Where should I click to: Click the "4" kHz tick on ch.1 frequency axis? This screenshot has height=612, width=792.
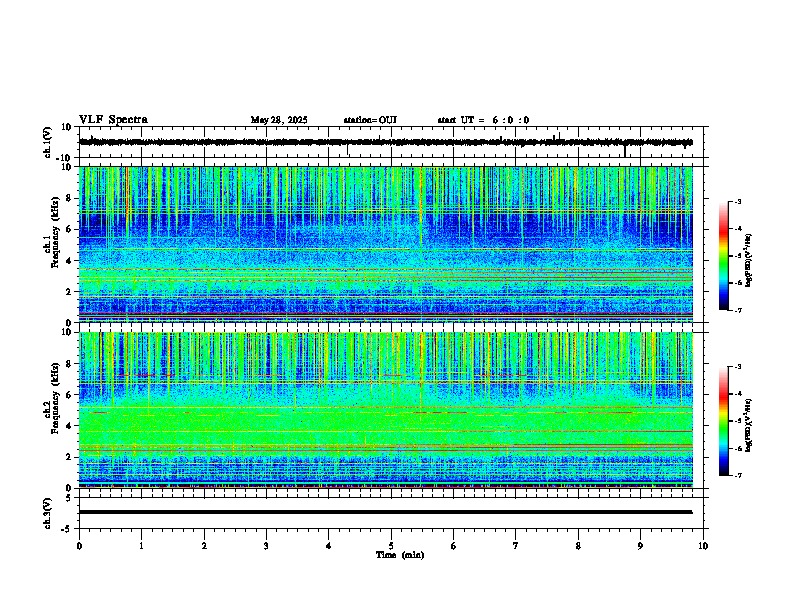pos(69,261)
